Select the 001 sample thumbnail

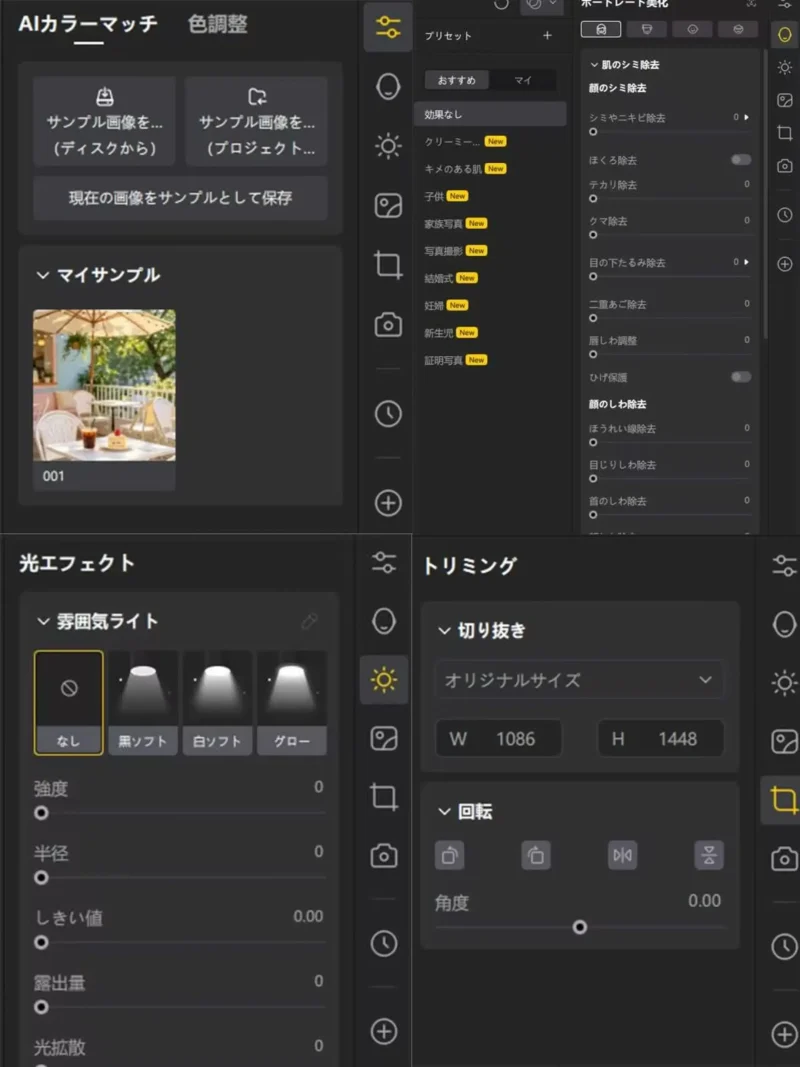tap(104, 399)
